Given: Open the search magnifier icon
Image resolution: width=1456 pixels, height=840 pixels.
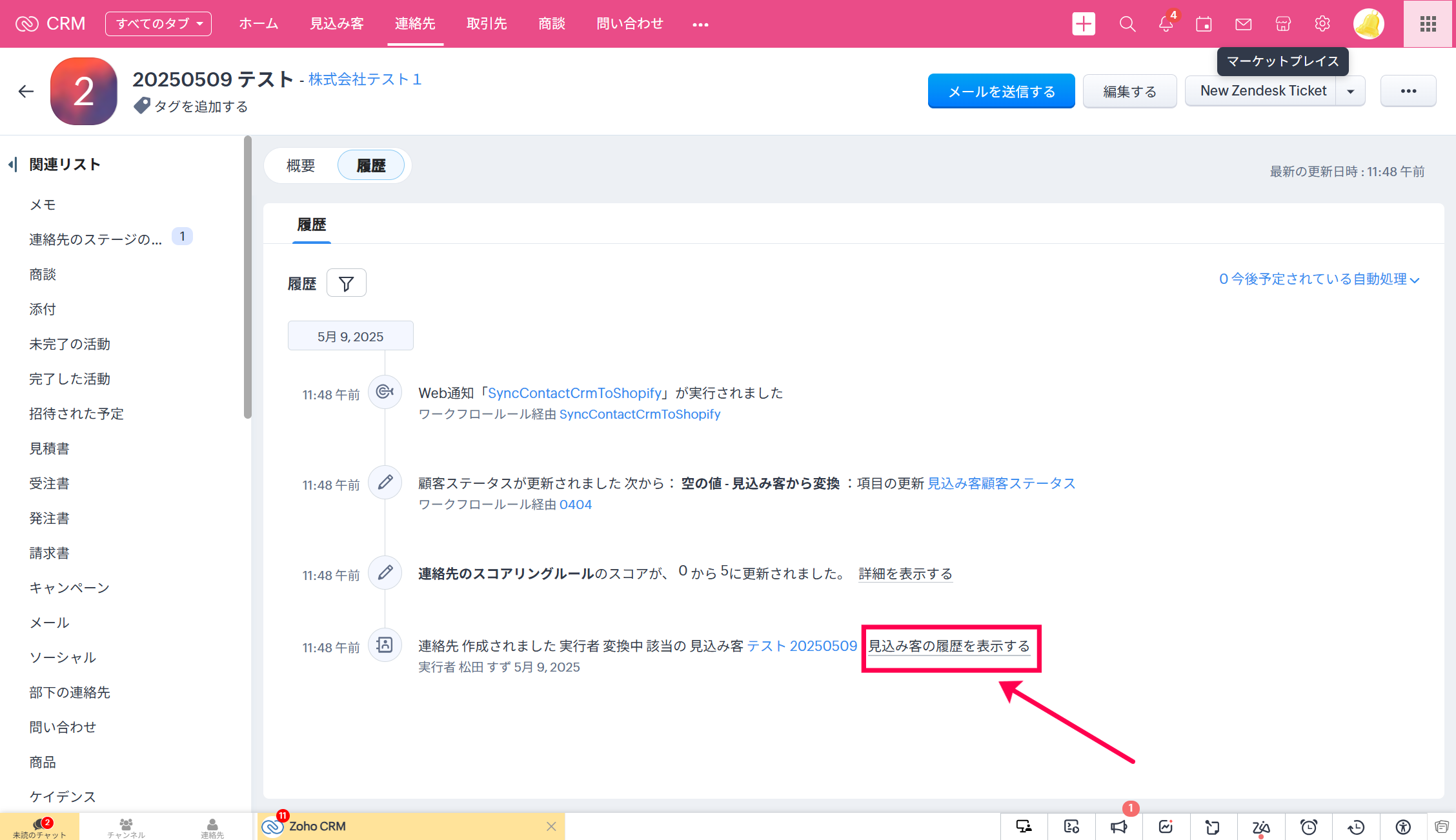Looking at the screenshot, I should point(1127,24).
